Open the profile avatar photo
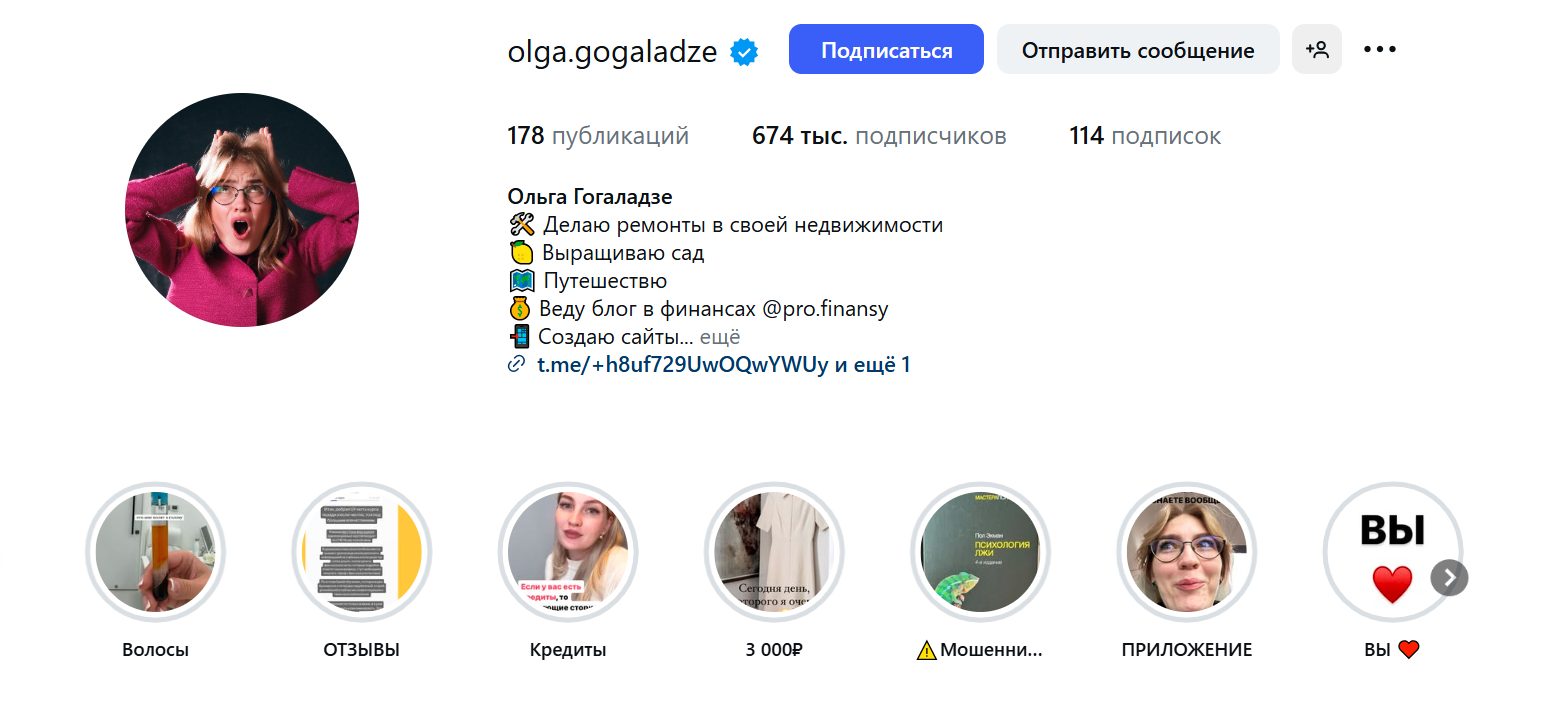1552x720 pixels. [242, 210]
